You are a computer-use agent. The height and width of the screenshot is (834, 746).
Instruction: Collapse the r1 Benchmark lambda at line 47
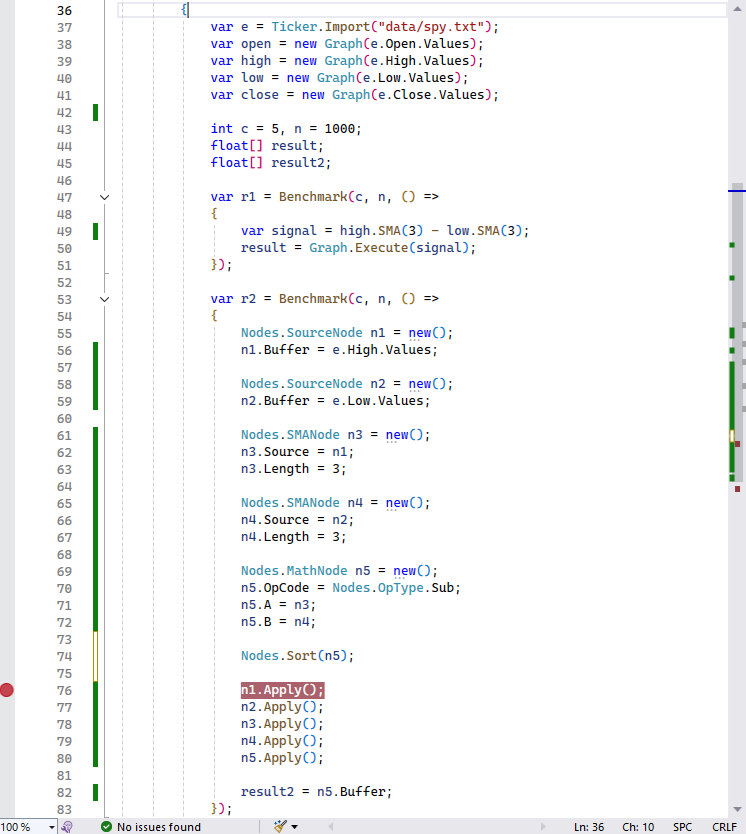coord(105,197)
